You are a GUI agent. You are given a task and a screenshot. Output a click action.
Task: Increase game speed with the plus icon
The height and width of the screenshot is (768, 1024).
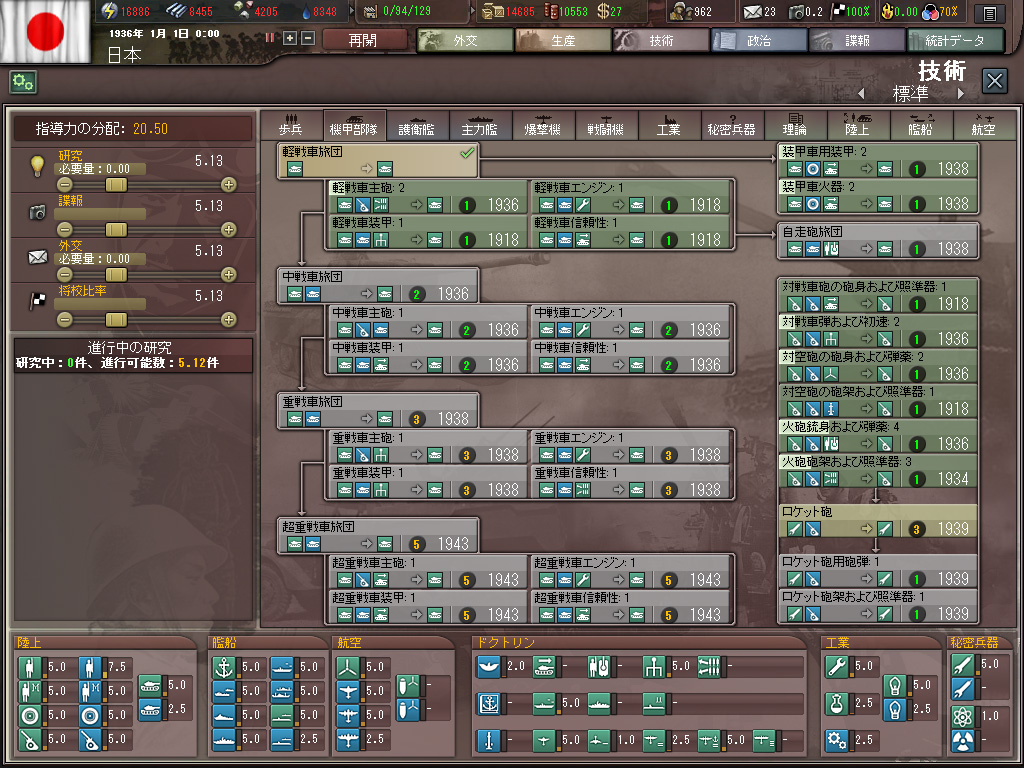point(290,38)
